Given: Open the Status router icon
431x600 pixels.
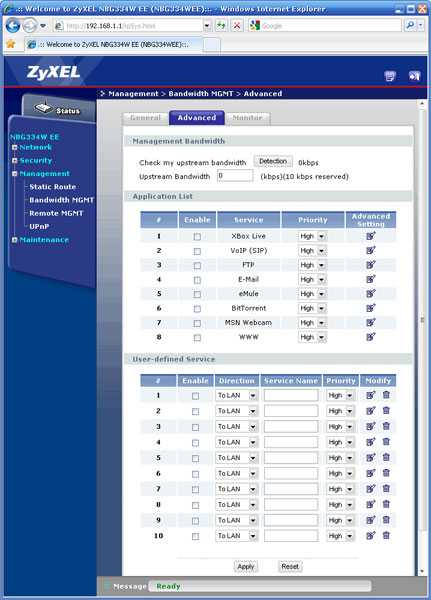Looking at the screenshot, I should point(43,108).
